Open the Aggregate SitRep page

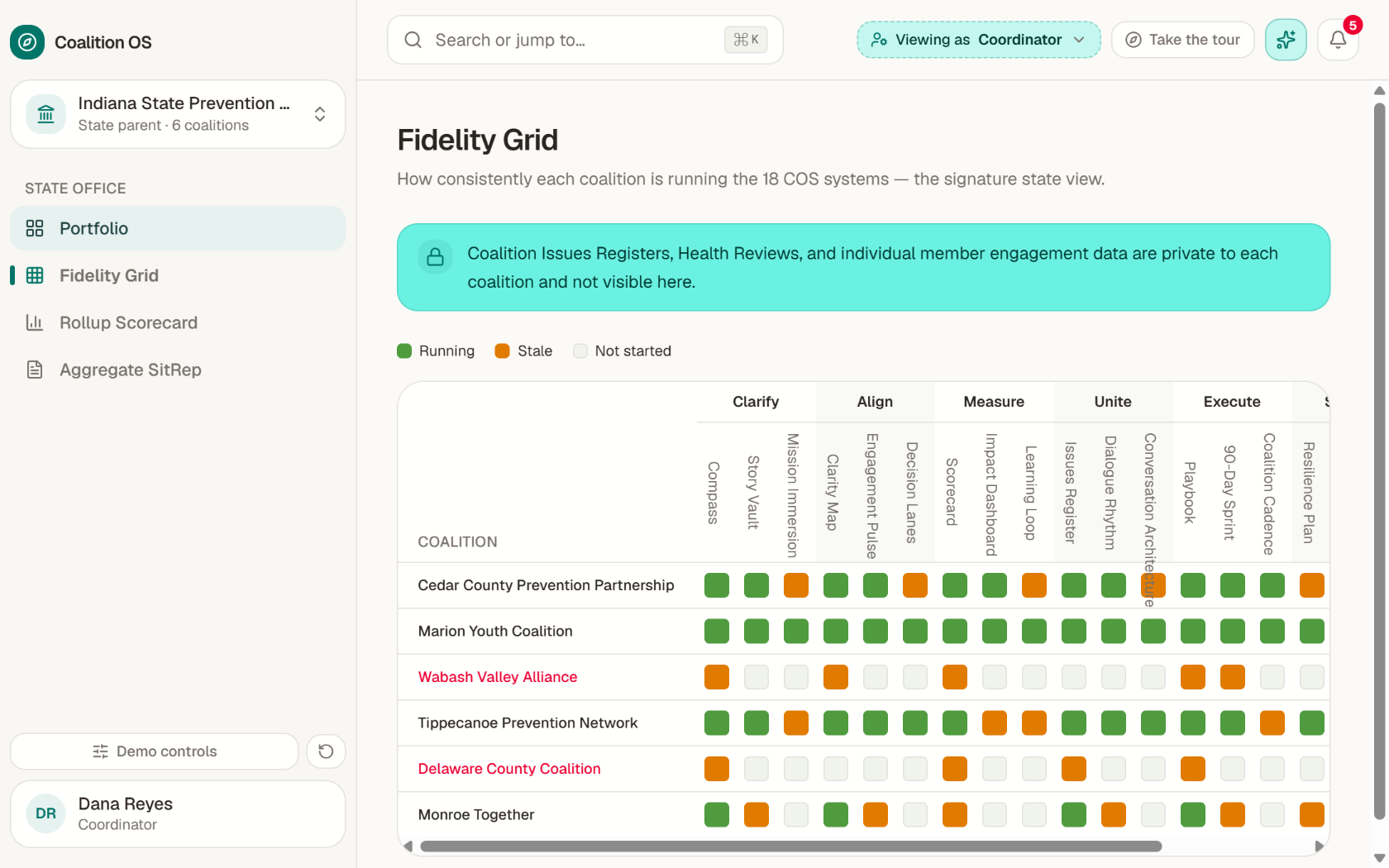pos(178,370)
